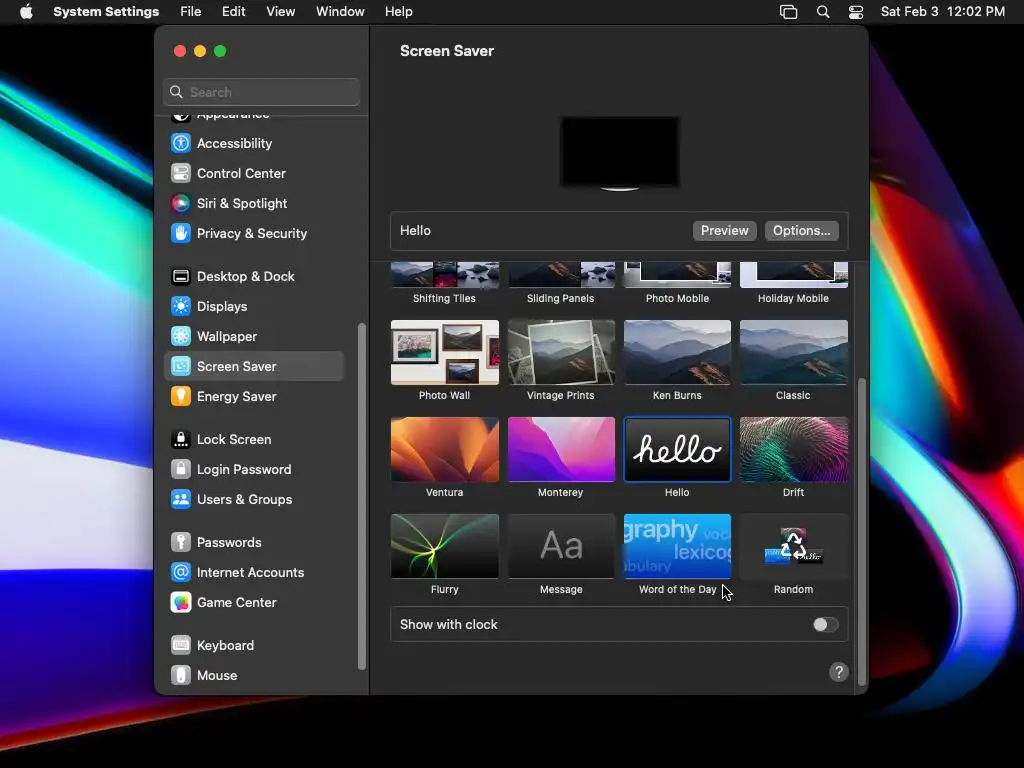The width and height of the screenshot is (1024, 768).
Task: Open the Help menu
Action: tap(398, 12)
